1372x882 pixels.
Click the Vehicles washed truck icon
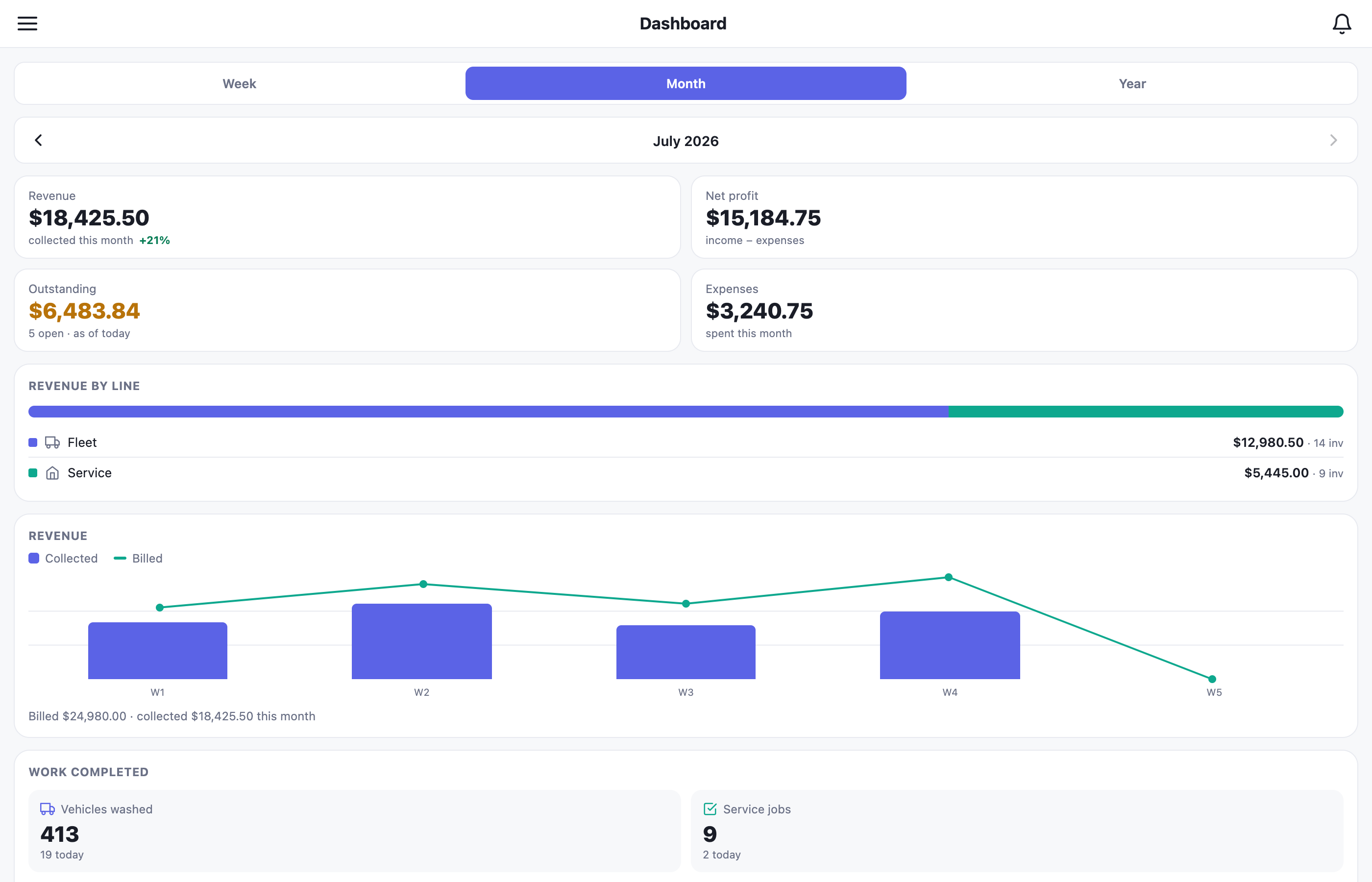pyautogui.click(x=48, y=808)
